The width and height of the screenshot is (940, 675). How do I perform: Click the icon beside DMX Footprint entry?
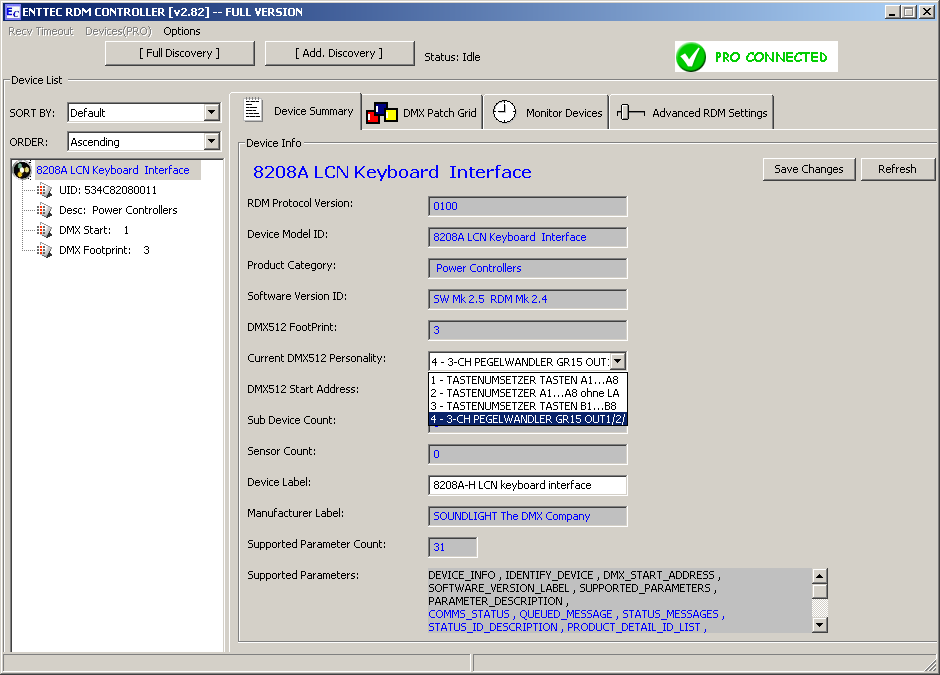44,250
